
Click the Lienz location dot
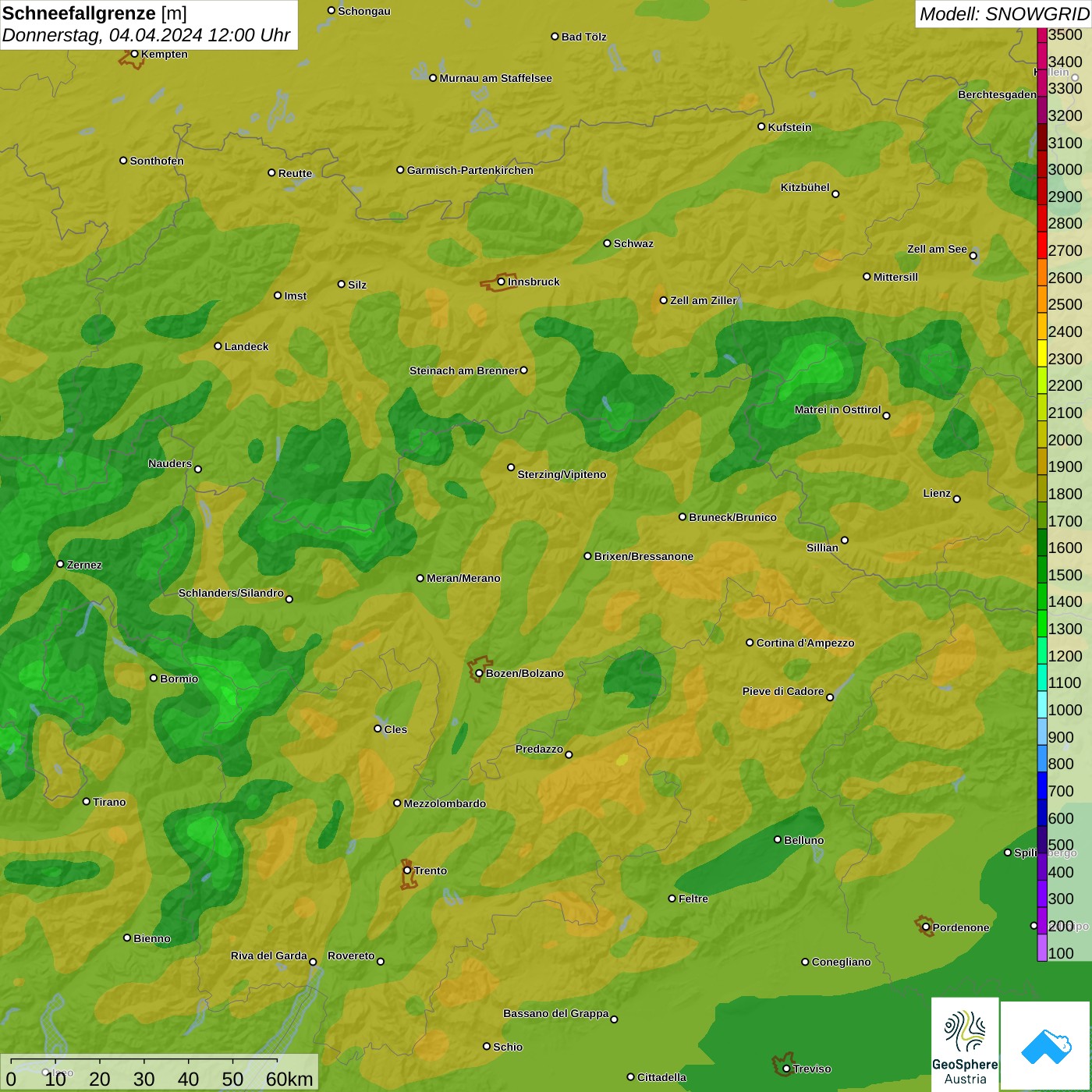click(957, 499)
